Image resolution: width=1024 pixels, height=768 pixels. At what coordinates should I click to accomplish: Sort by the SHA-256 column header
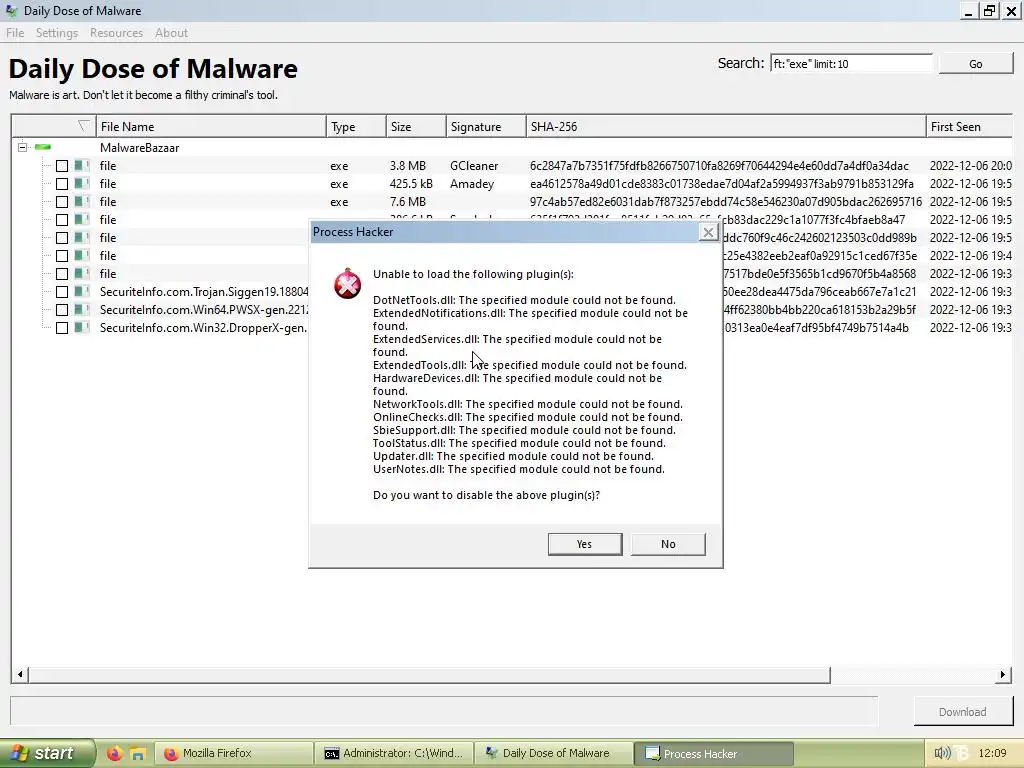pyautogui.click(x=726, y=127)
